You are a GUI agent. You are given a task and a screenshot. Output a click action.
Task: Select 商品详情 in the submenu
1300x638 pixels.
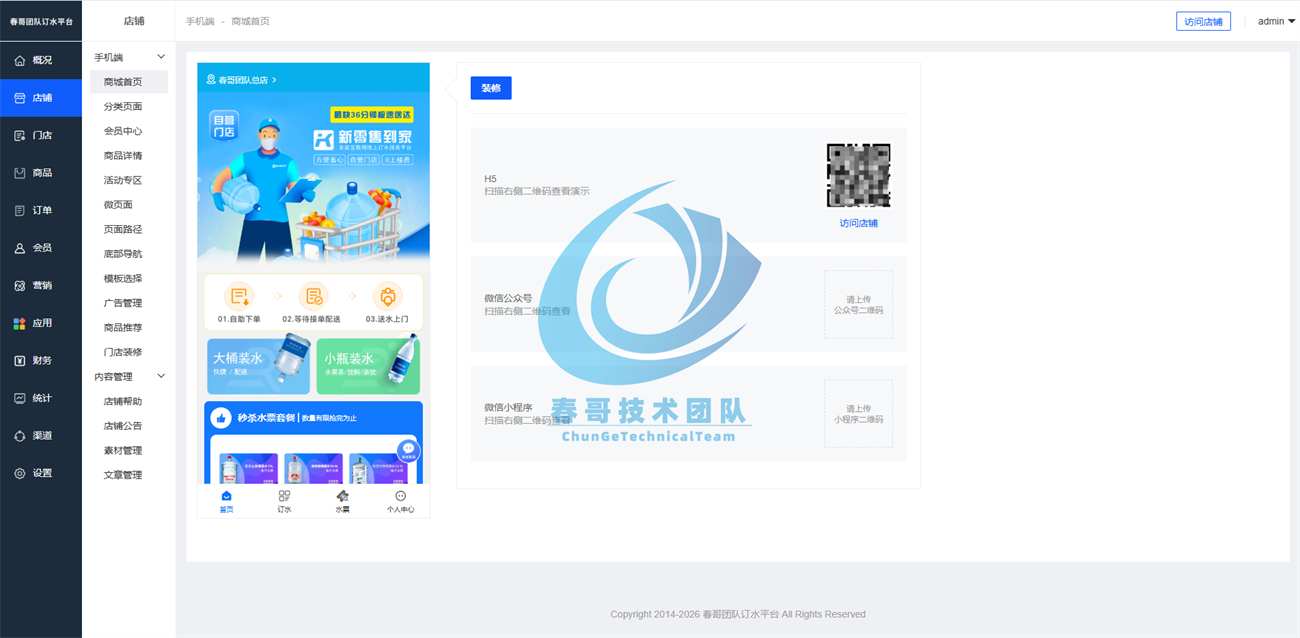pos(123,155)
